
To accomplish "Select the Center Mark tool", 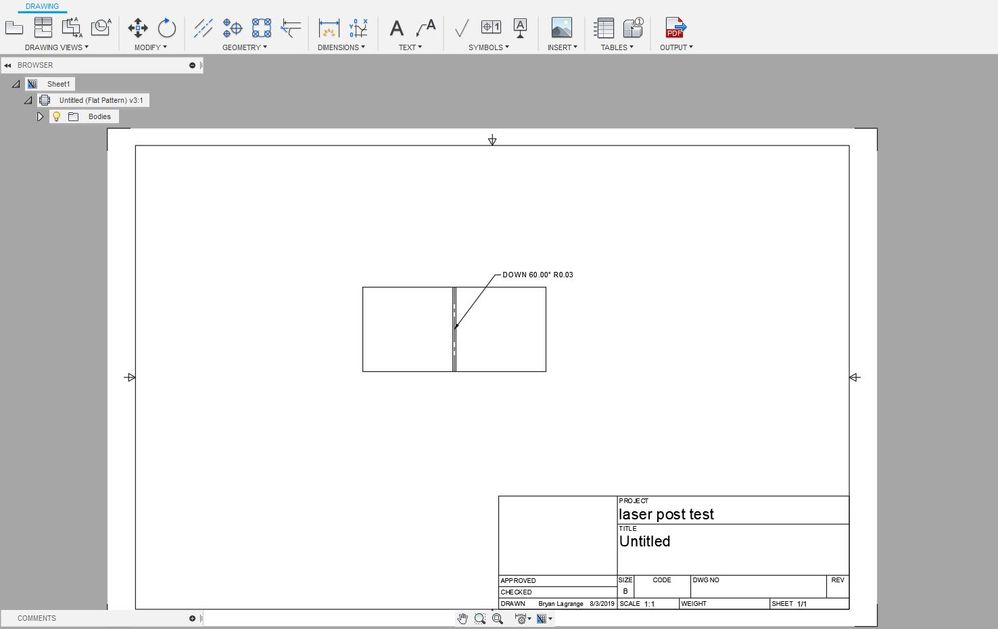I will pyautogui.click(x=232, y=27).
